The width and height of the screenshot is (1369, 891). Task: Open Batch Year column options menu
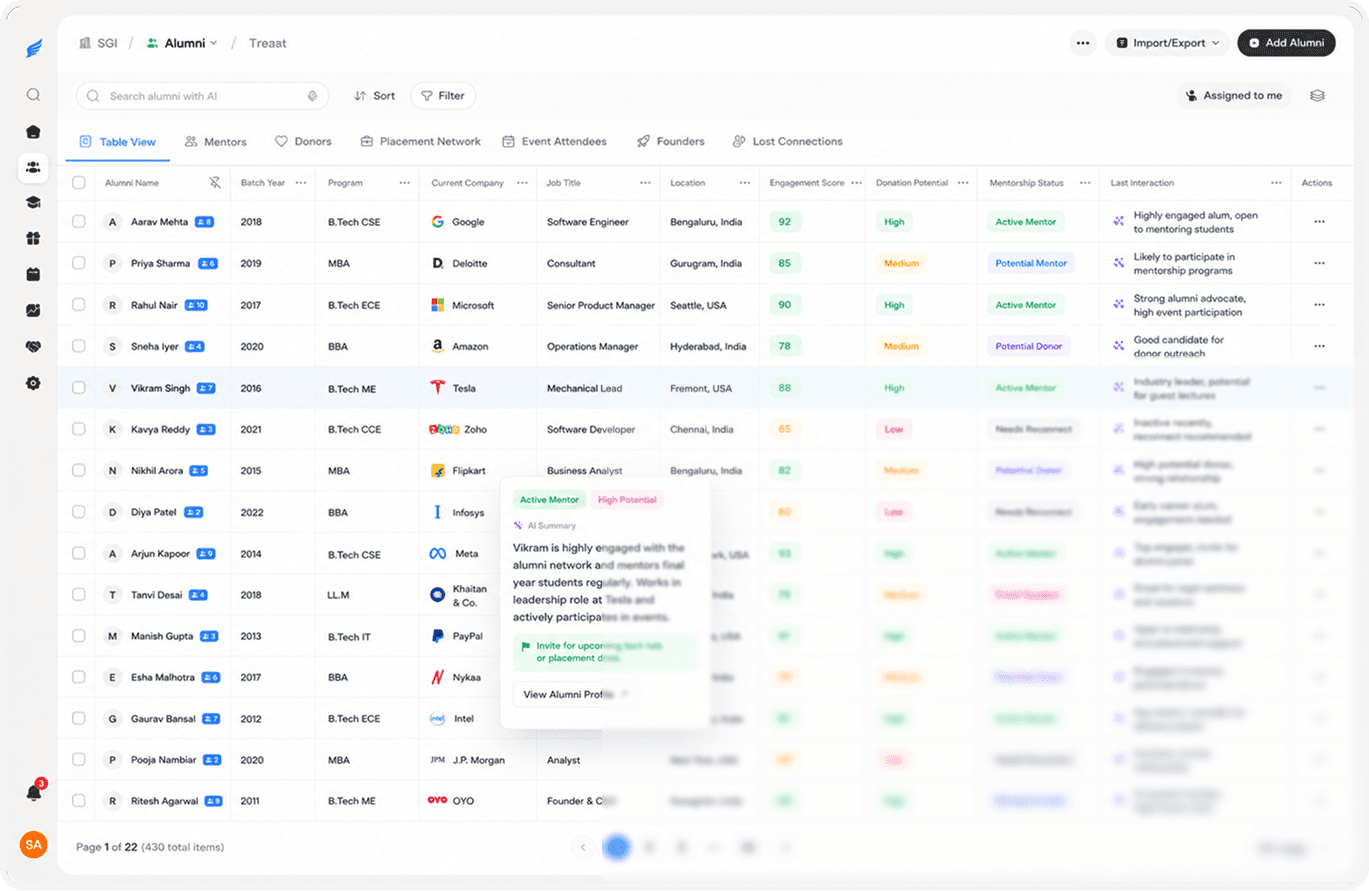[x=299, y=183]
